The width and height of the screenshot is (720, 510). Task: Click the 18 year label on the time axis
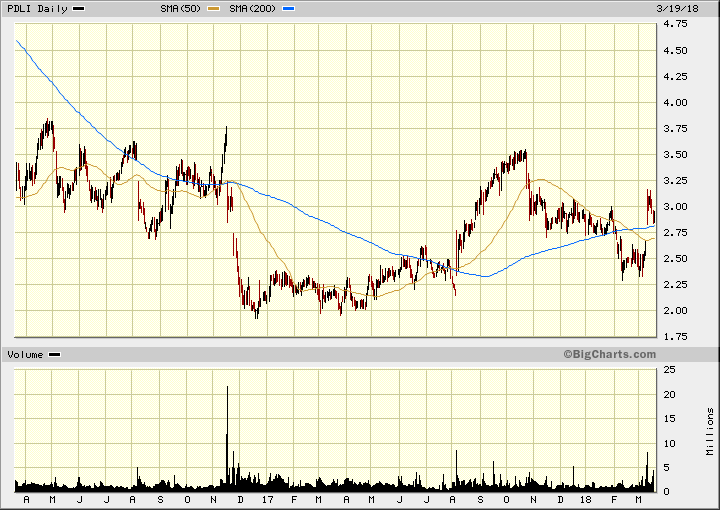[x=585, y=499]
